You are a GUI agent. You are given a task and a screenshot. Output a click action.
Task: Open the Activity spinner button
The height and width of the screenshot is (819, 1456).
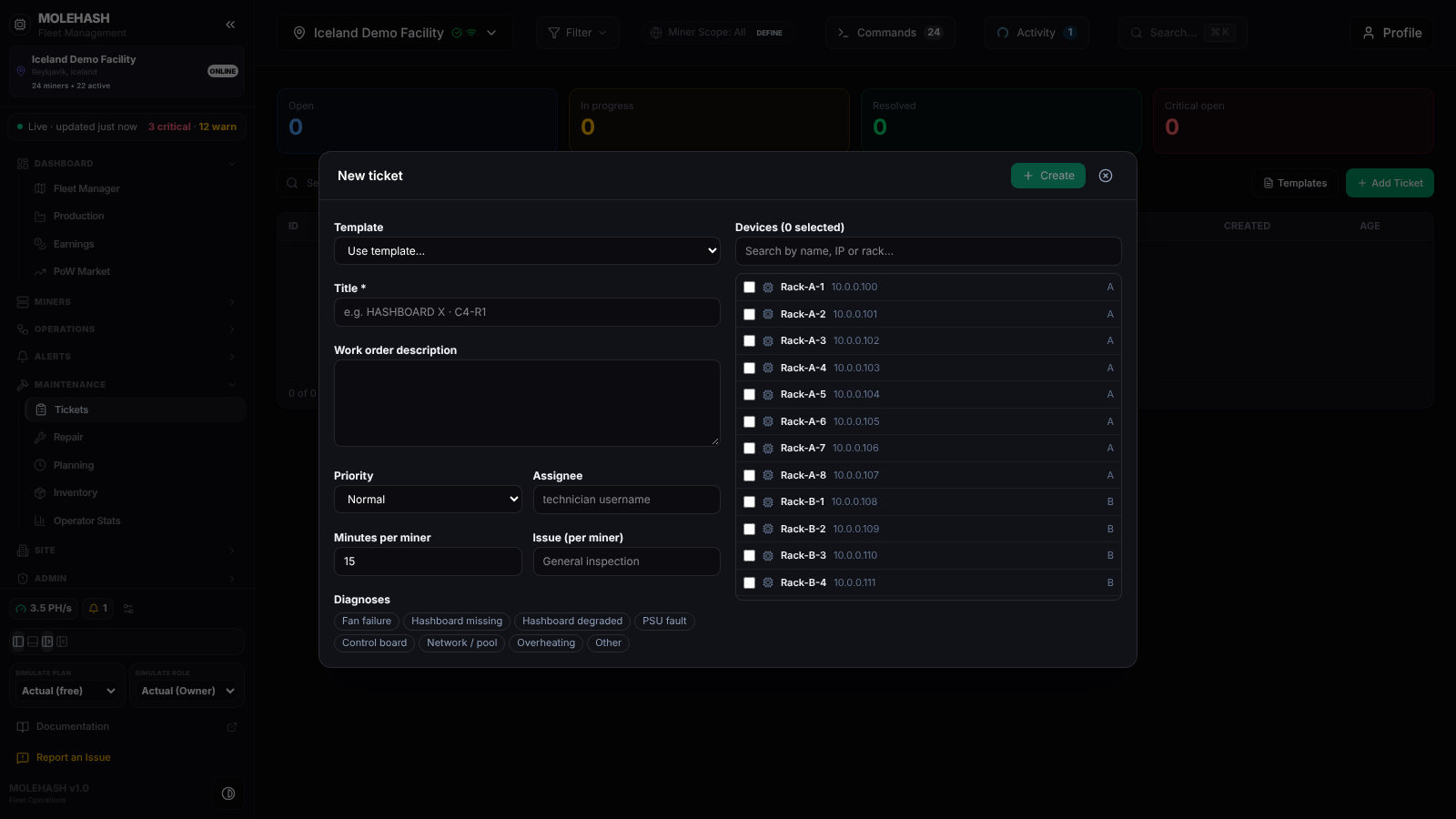(x=1036, y=33)
